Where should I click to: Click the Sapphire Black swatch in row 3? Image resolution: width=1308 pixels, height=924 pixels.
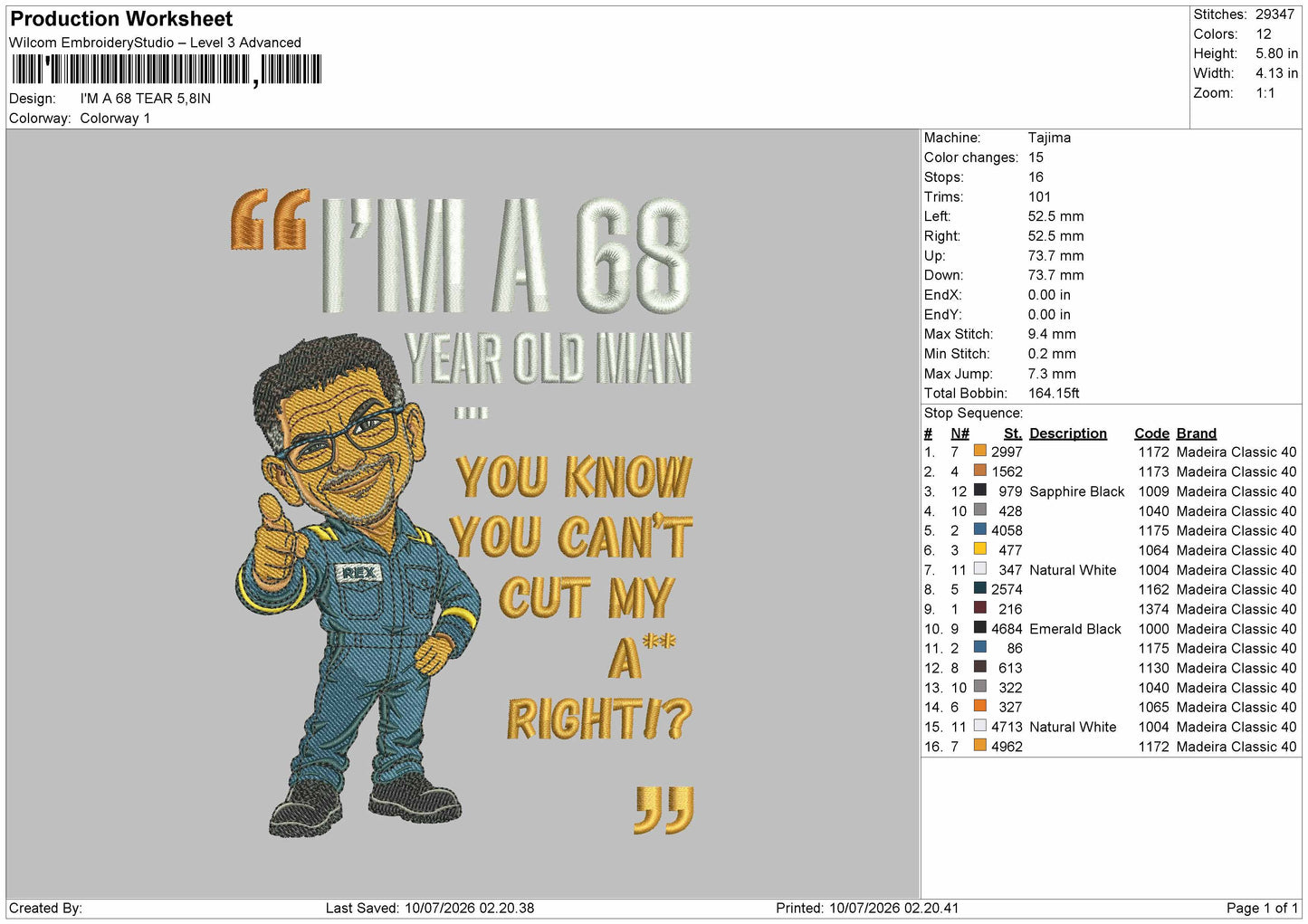[979, 491]
